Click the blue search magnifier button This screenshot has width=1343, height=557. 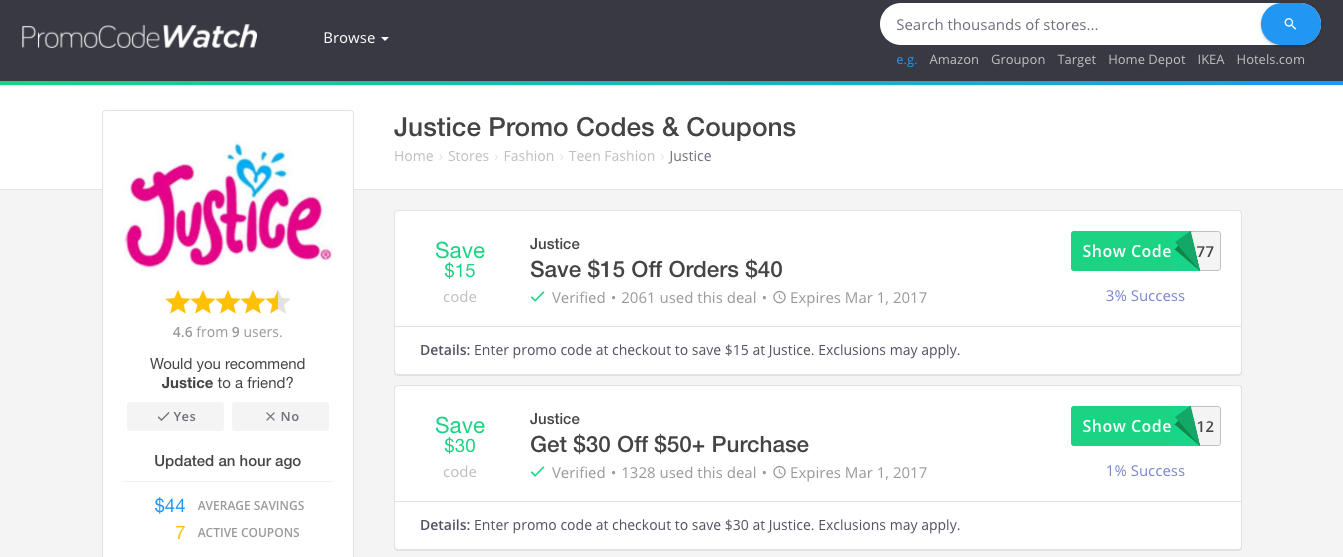[x=1291, y=25]
